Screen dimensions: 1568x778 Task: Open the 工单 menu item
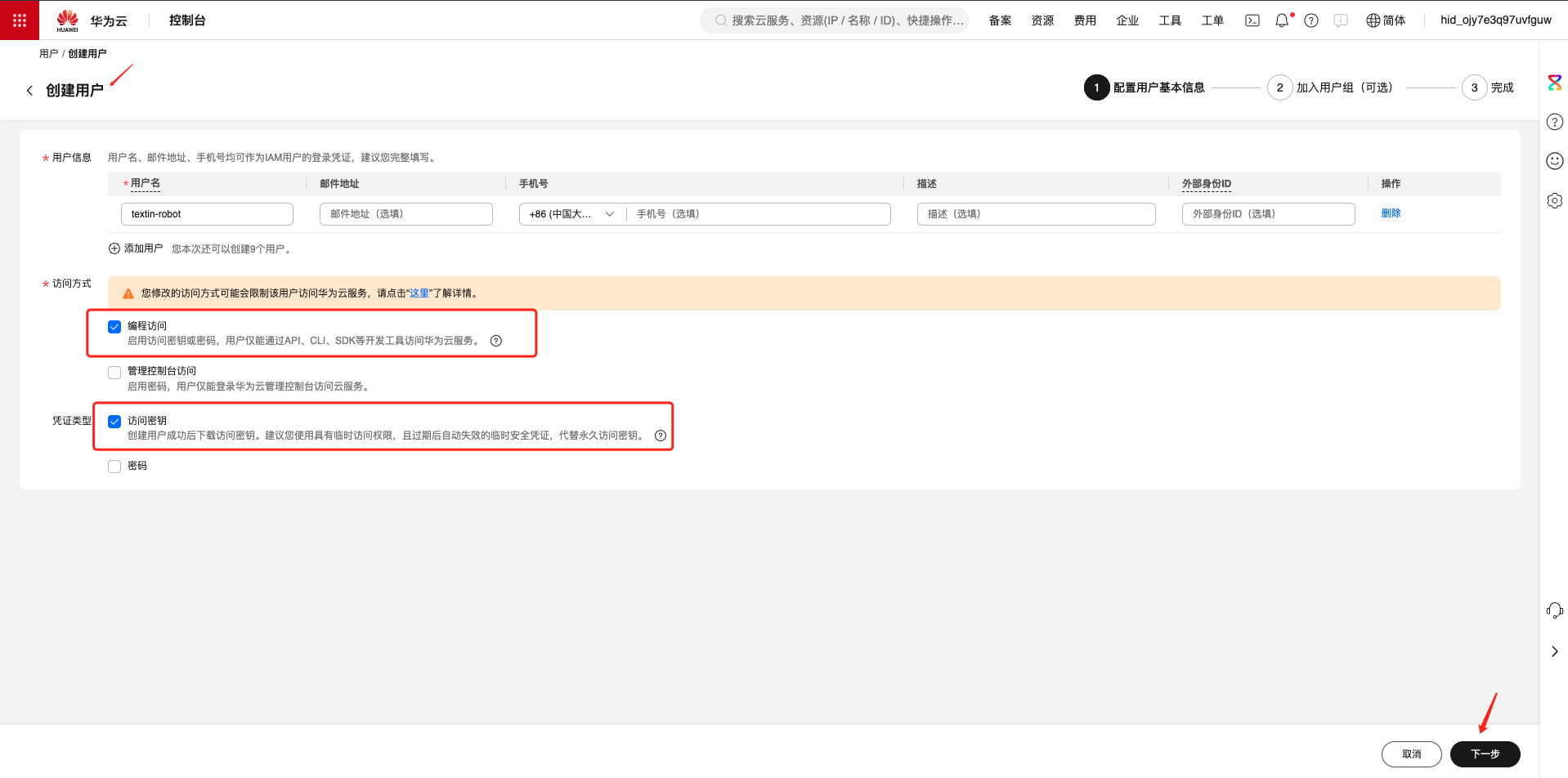coord(1212,20)
